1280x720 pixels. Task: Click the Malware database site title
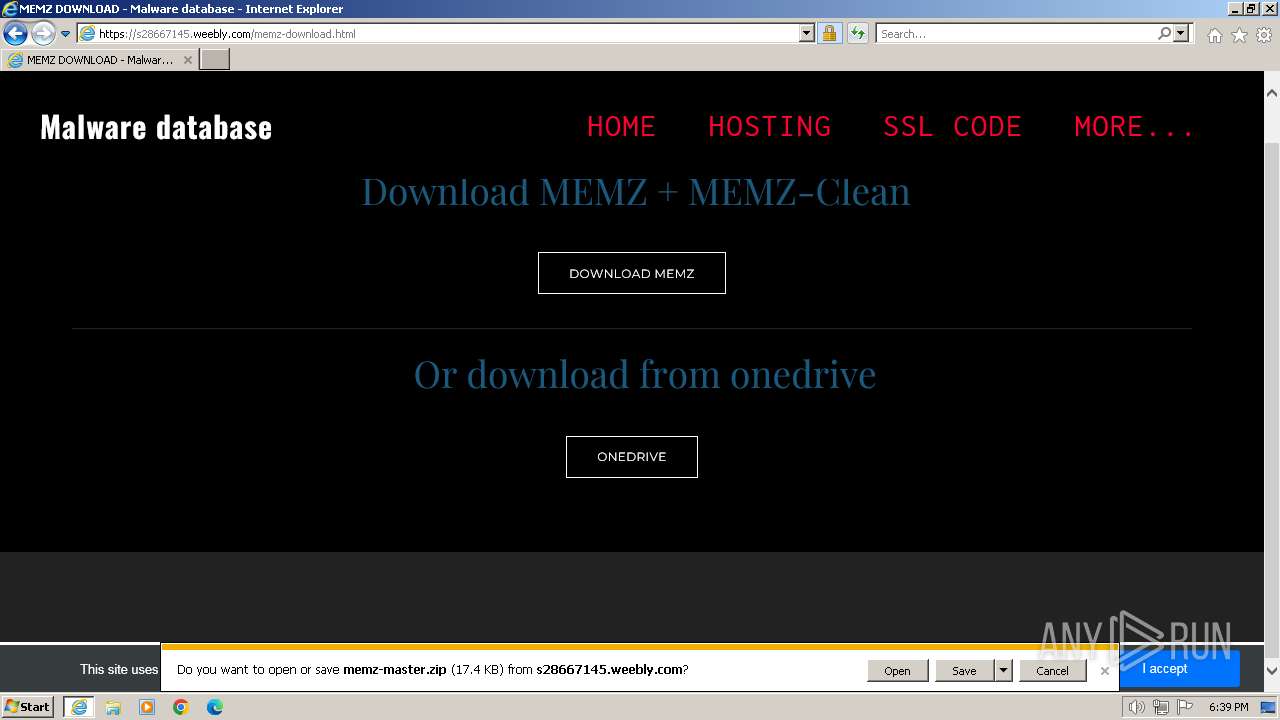(156, 127)
